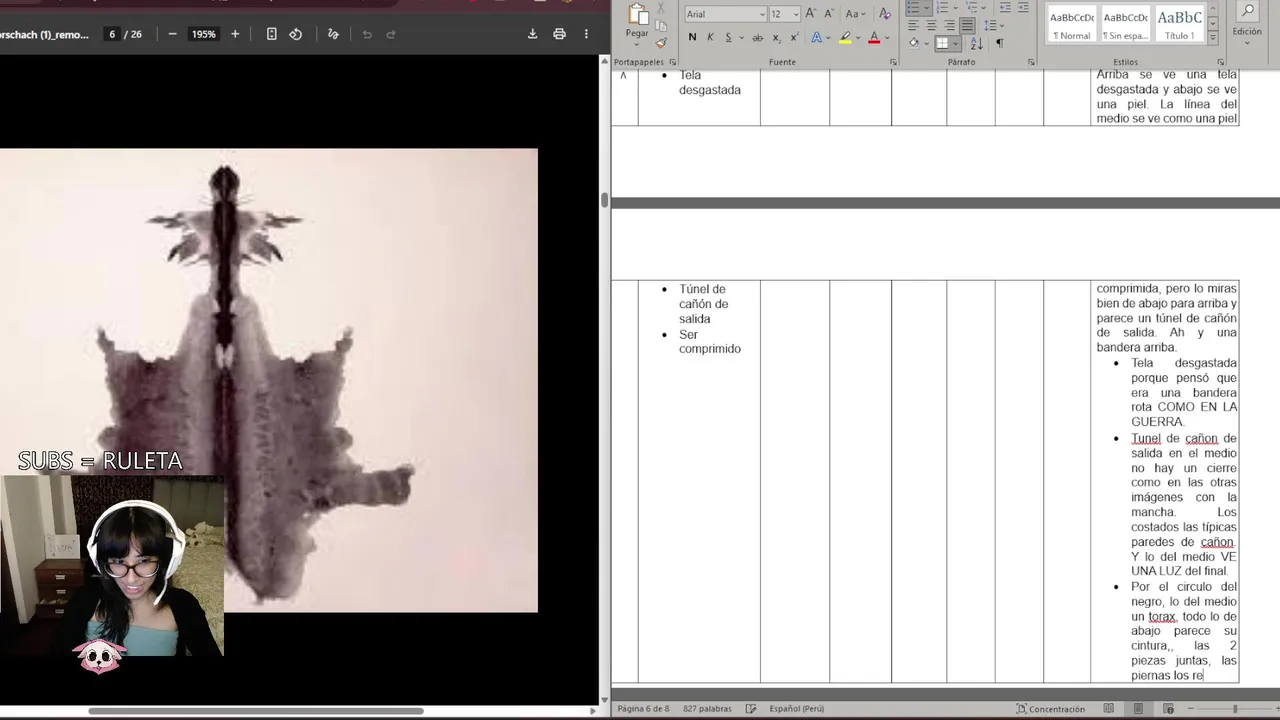
Task: Fit PDF page to width
Action: 271,34
